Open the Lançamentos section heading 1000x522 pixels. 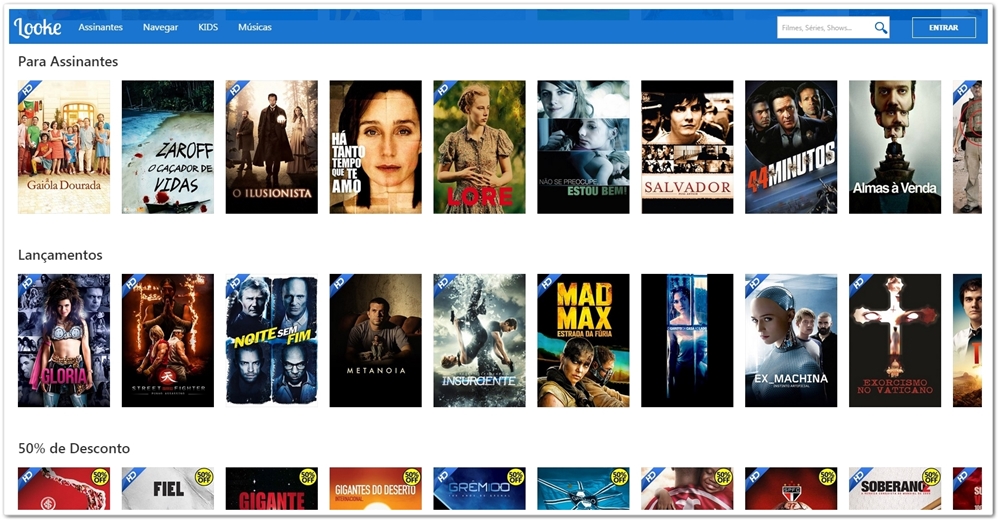(x=60, y=255)
